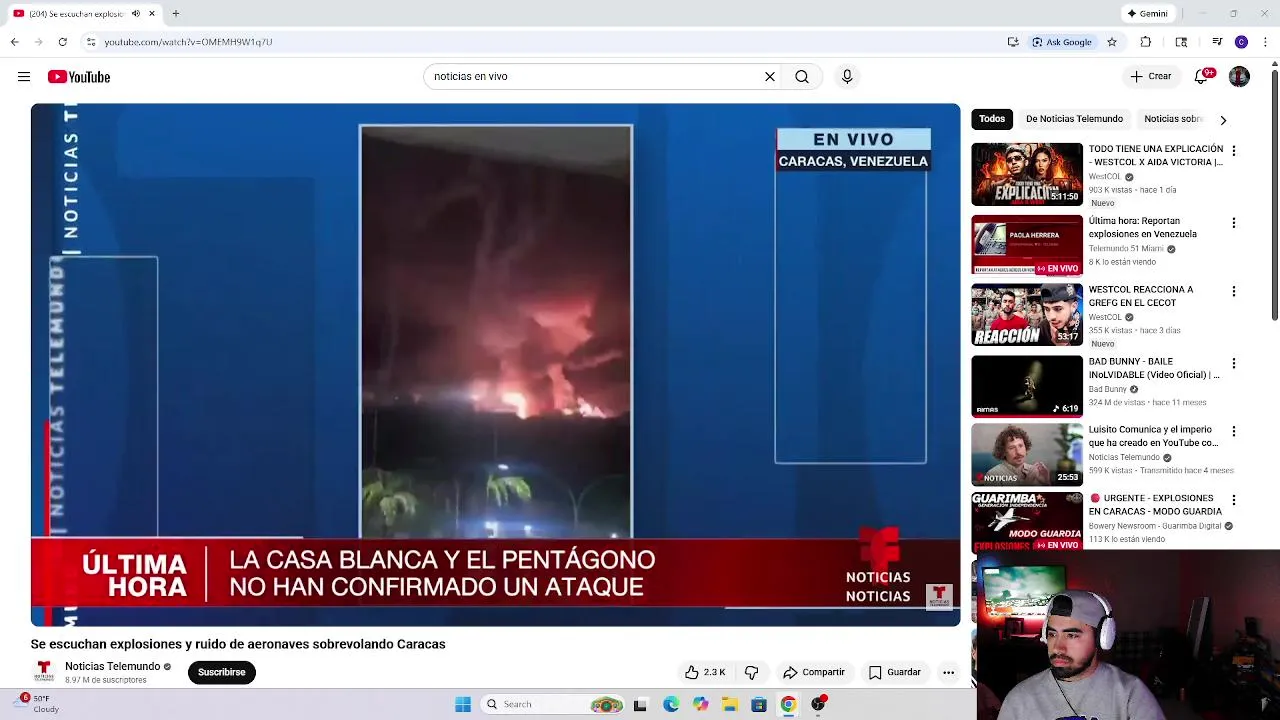1280x720 pixels.
Task: Like the video with thumbs up
Action: coord(704,672)
